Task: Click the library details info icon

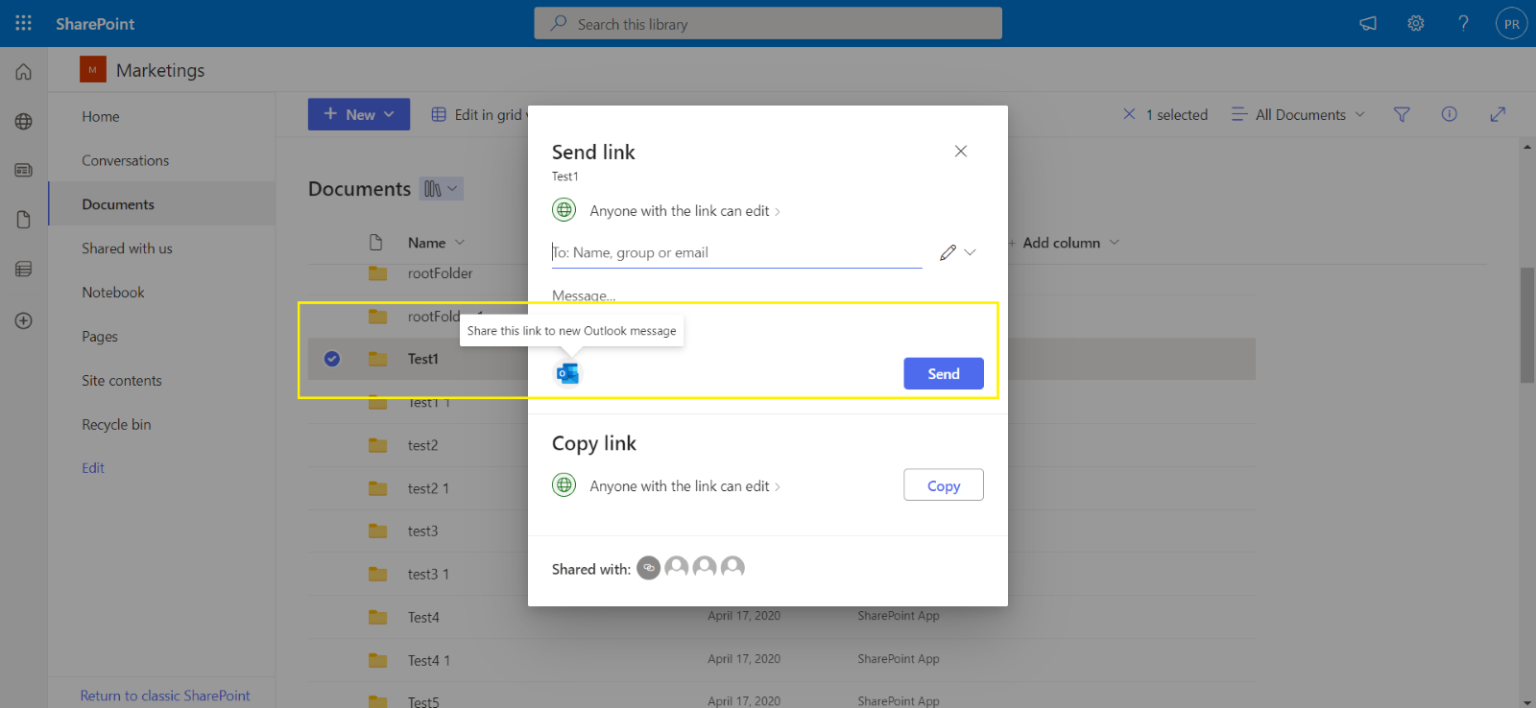Action: (x=1449, y=114)
